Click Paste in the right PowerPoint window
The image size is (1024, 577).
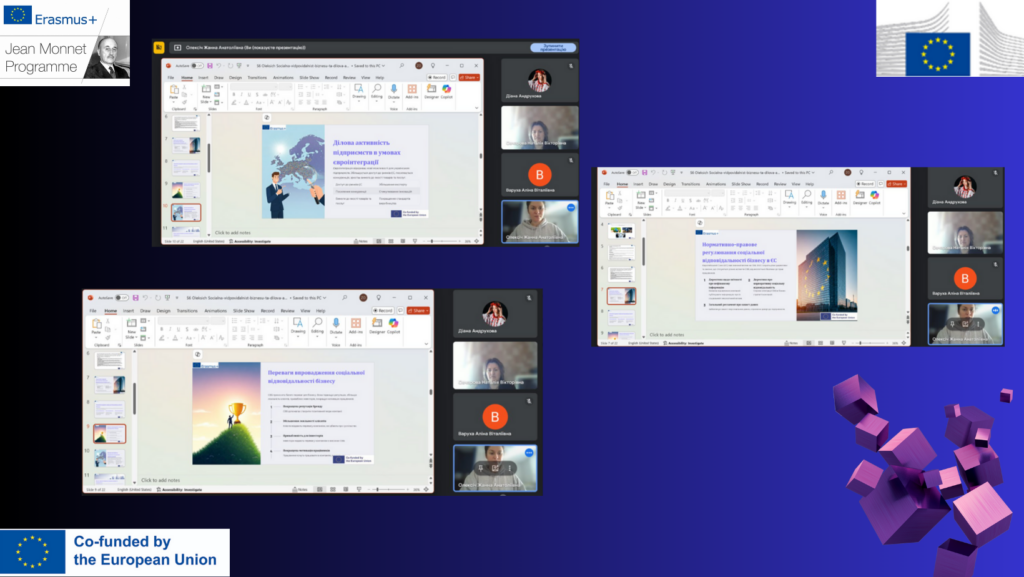point(609,198)
